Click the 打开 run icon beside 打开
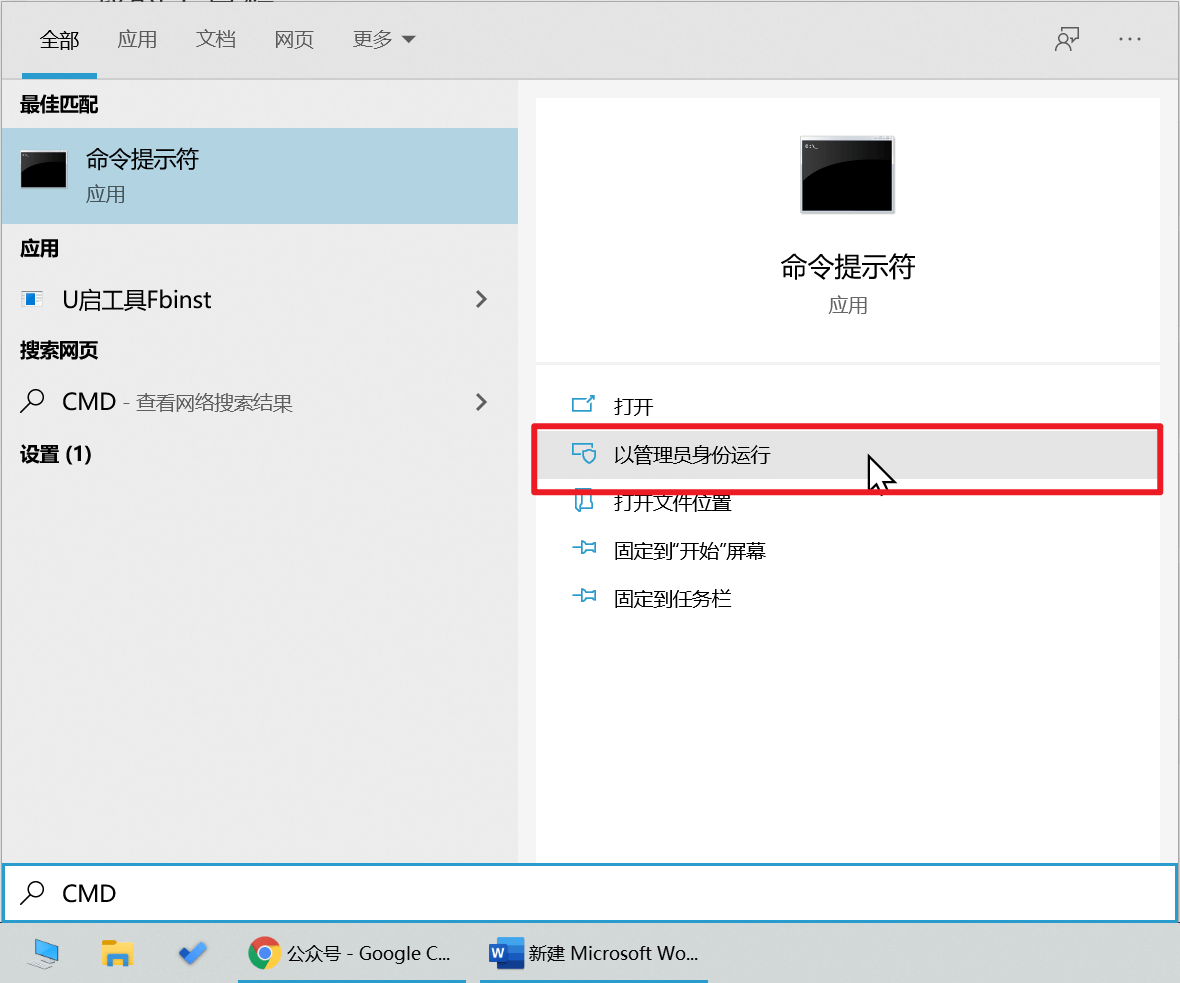Screen dimensions: 1180x983 point(584,406)
